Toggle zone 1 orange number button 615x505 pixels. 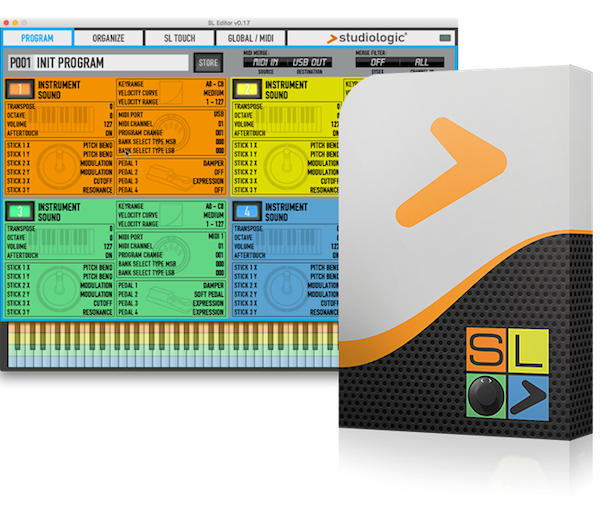[x=19, y=89]
